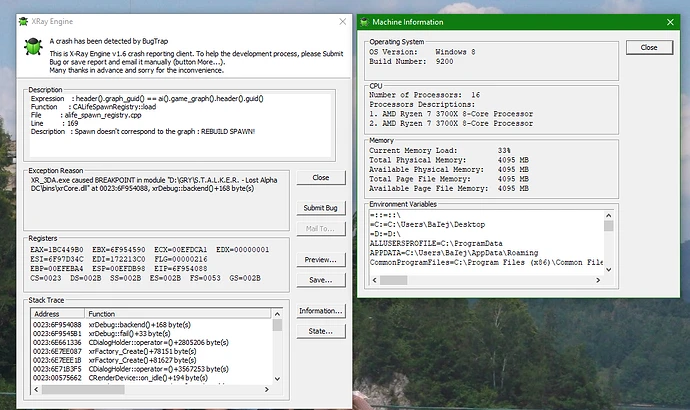
Task: Open the crash report Preview
Action: click(x=321, y=260)
